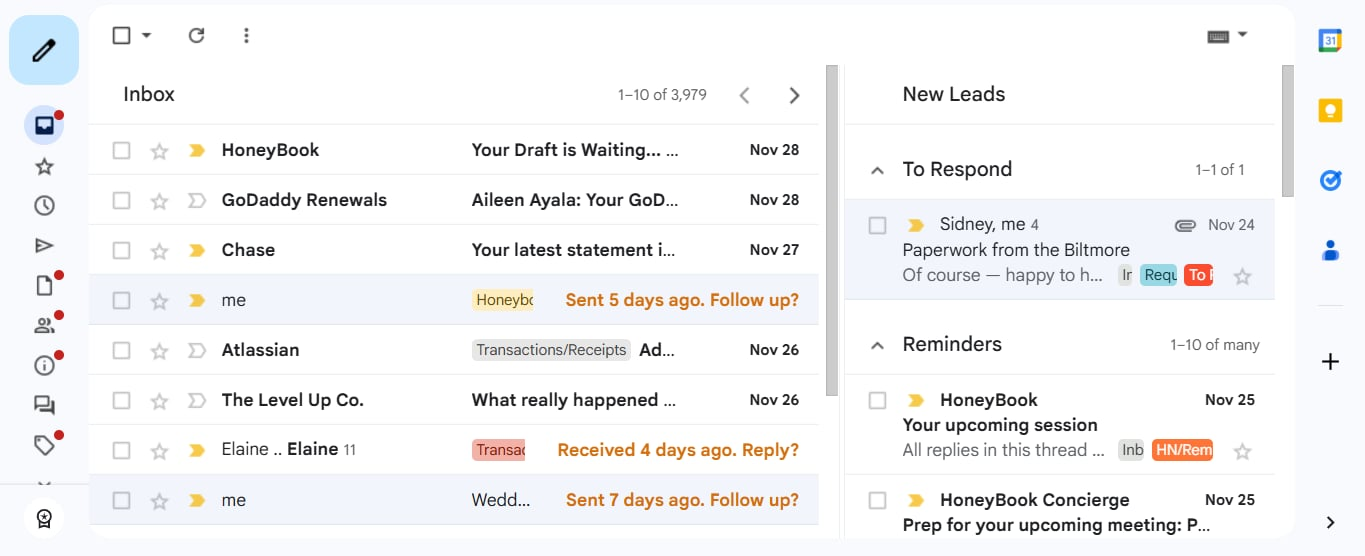The image size is (1365, 556).
Task: Tick the Sidney Biltmore paperwork checkbox
Action: (x=878, y=226)
